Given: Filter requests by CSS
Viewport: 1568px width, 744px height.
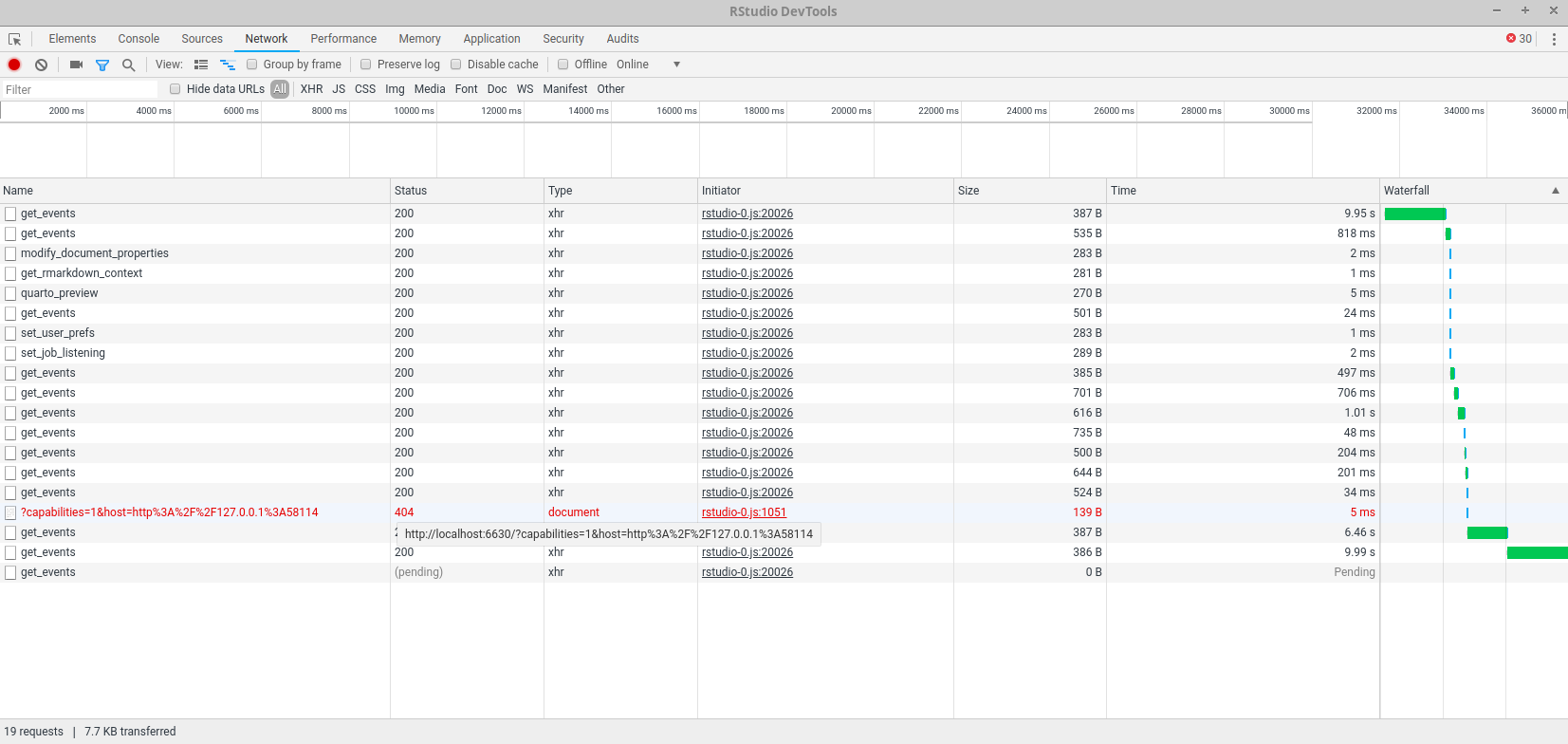Looking at the screenshot, I should click(365, 89).
